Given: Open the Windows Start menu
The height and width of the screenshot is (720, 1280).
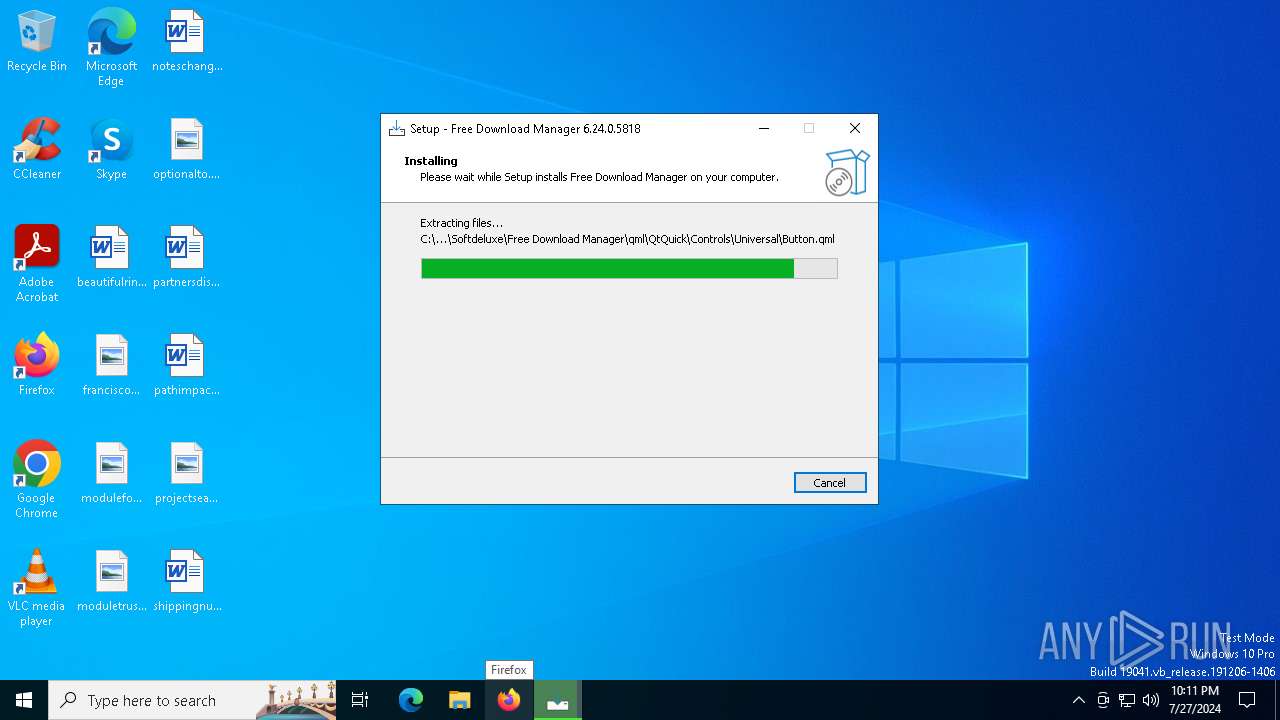Looking at the screenshot, I should [x=24, y=700].
